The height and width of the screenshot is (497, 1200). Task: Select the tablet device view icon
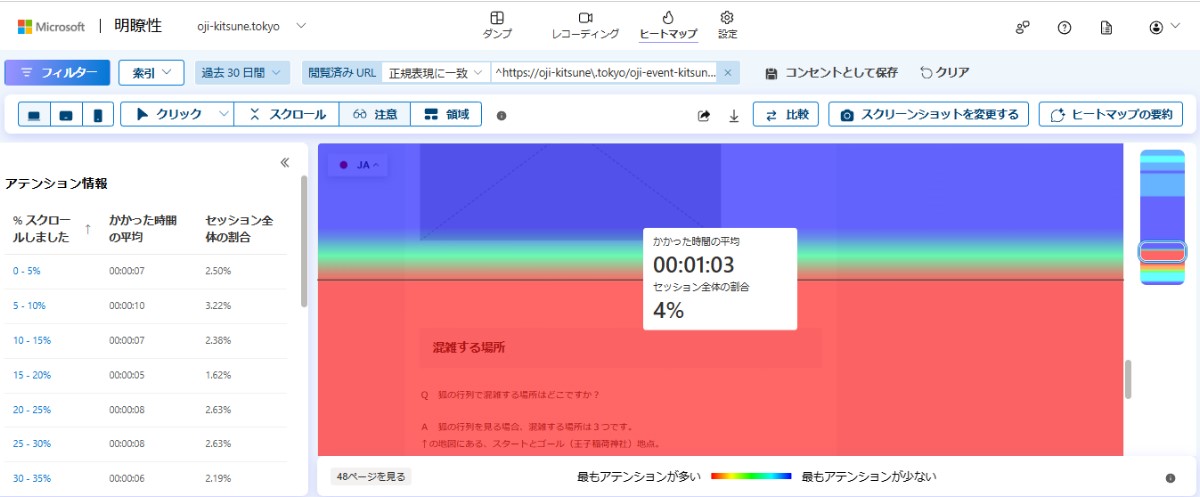(66, 115)
